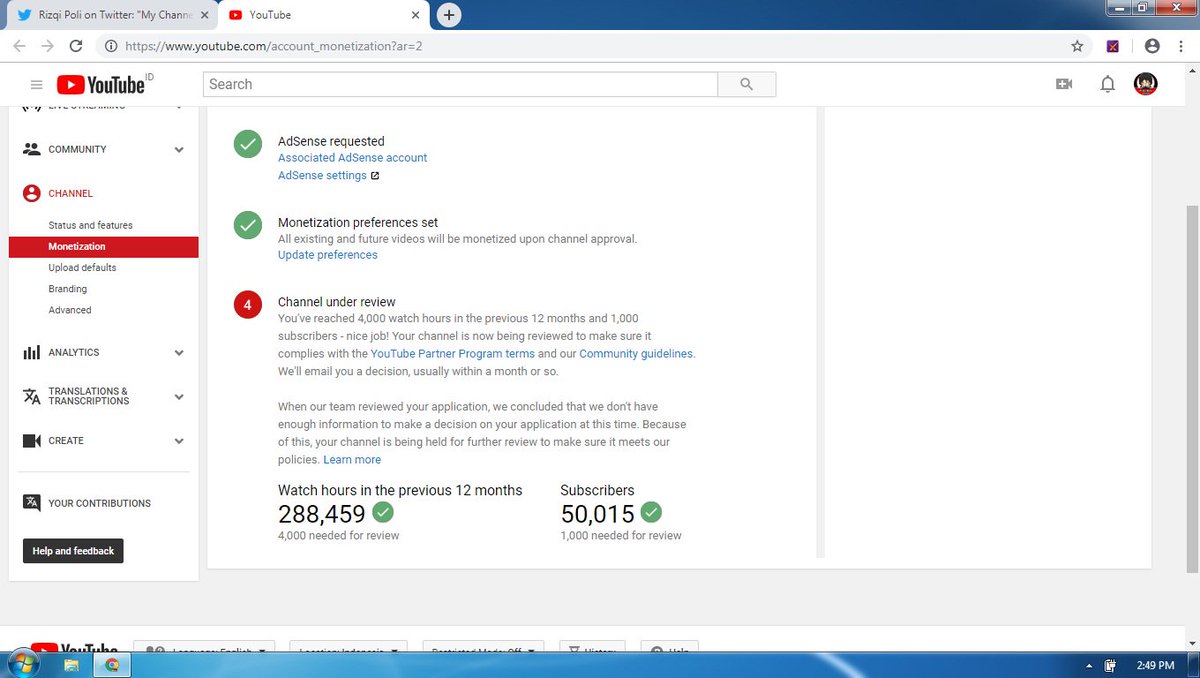Viewport: 1200px width, 678px height.
Task: Click green check beside 288,459 watch hours
Action: pyautogui.click(x=383, y=512)
